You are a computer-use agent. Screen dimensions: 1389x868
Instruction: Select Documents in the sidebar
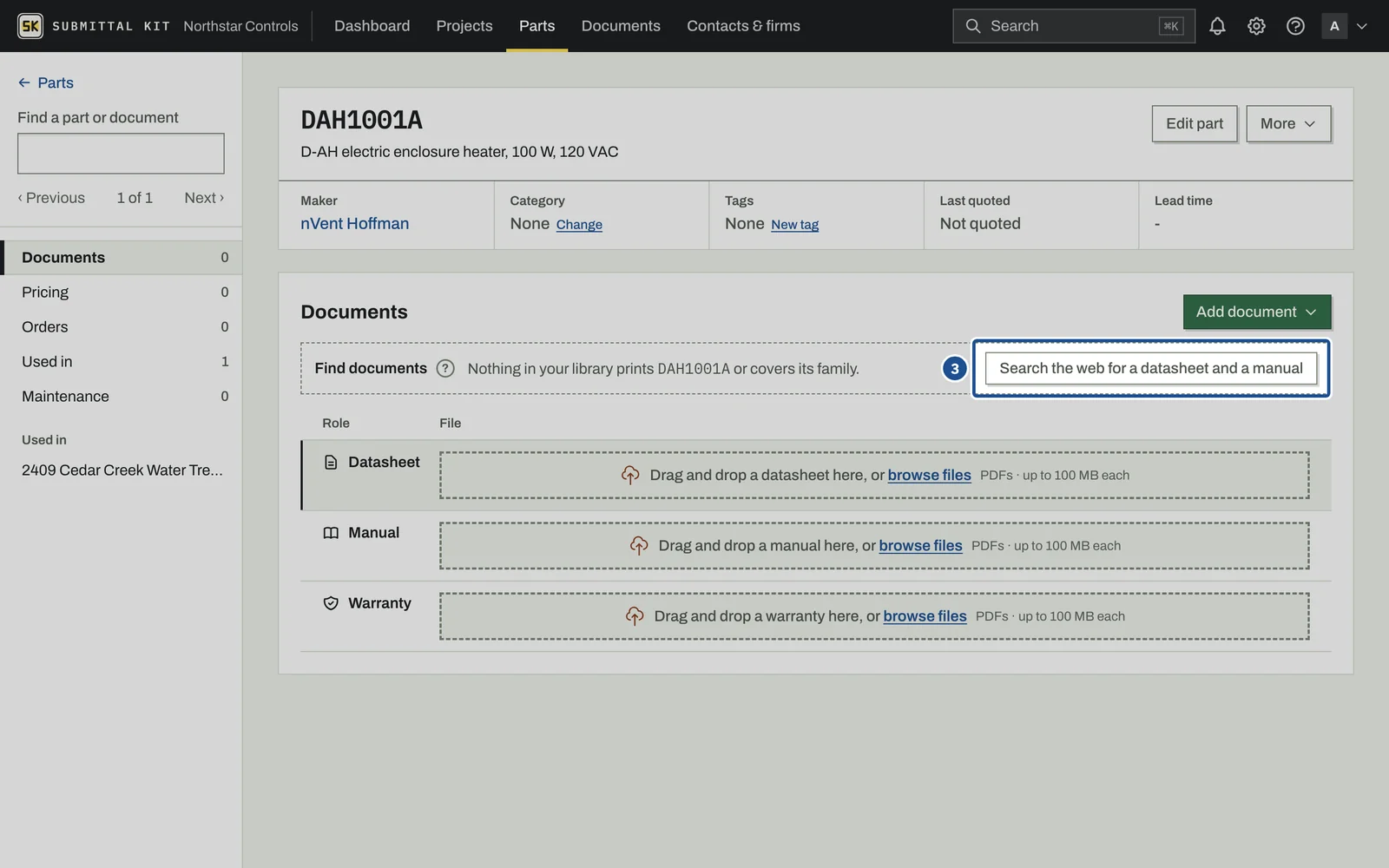click(122, 258)
